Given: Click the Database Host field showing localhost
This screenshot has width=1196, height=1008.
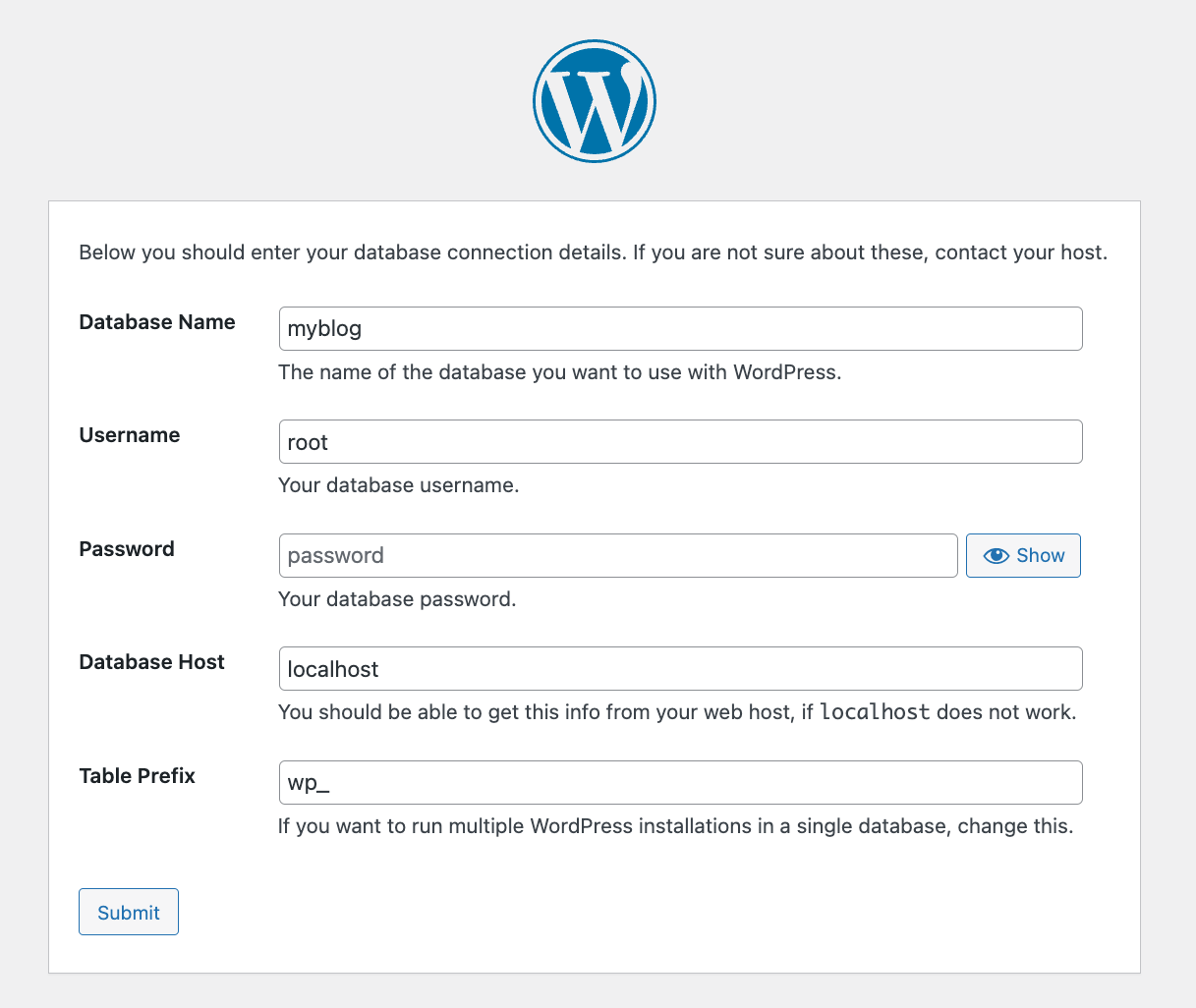Looking at the screenshot, I should [x=680, y=668].
